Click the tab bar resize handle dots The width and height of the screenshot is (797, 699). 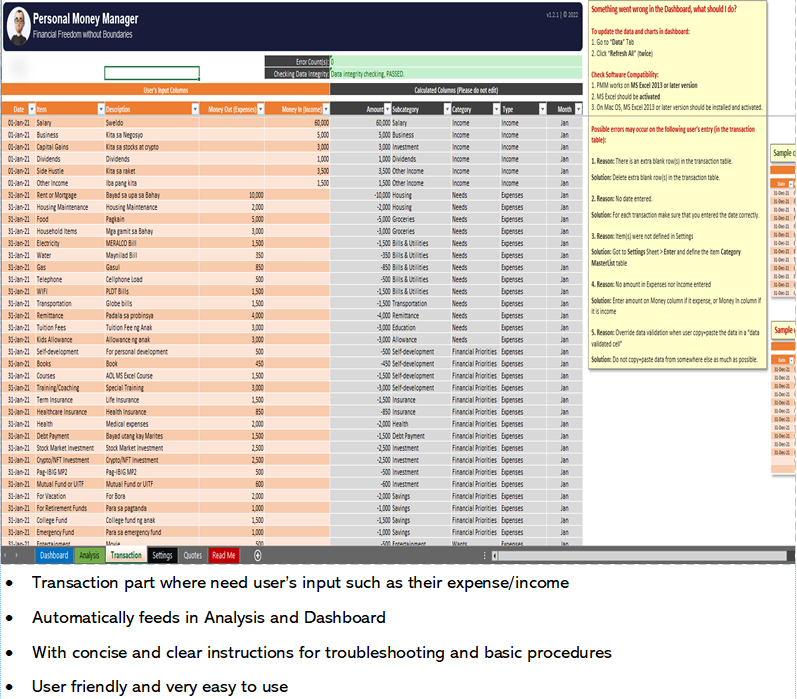pyautogui.click(x=485, y=555)
